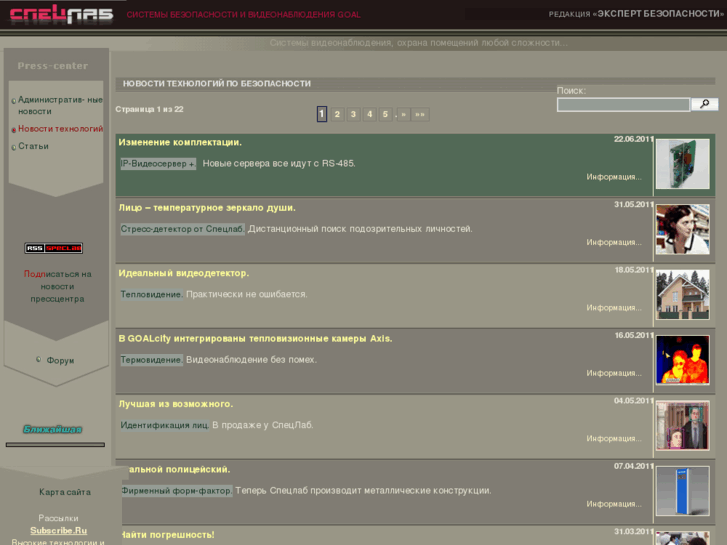Open the Карта сайта link
Image resolution: width=727 pixels, height=545 pixels.
click(x=65, y=492)
